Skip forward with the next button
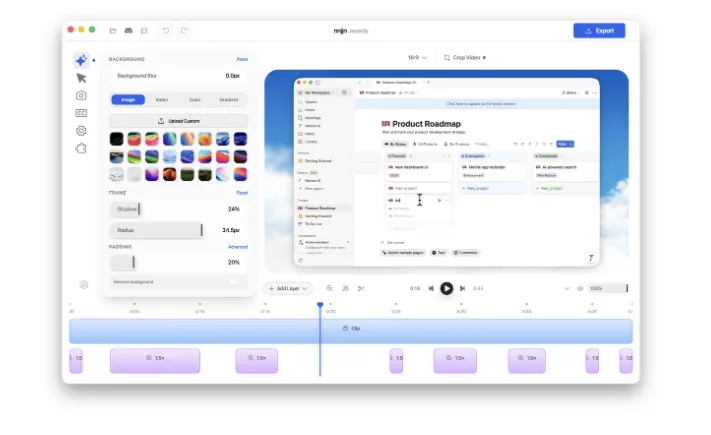 (463, 288)
